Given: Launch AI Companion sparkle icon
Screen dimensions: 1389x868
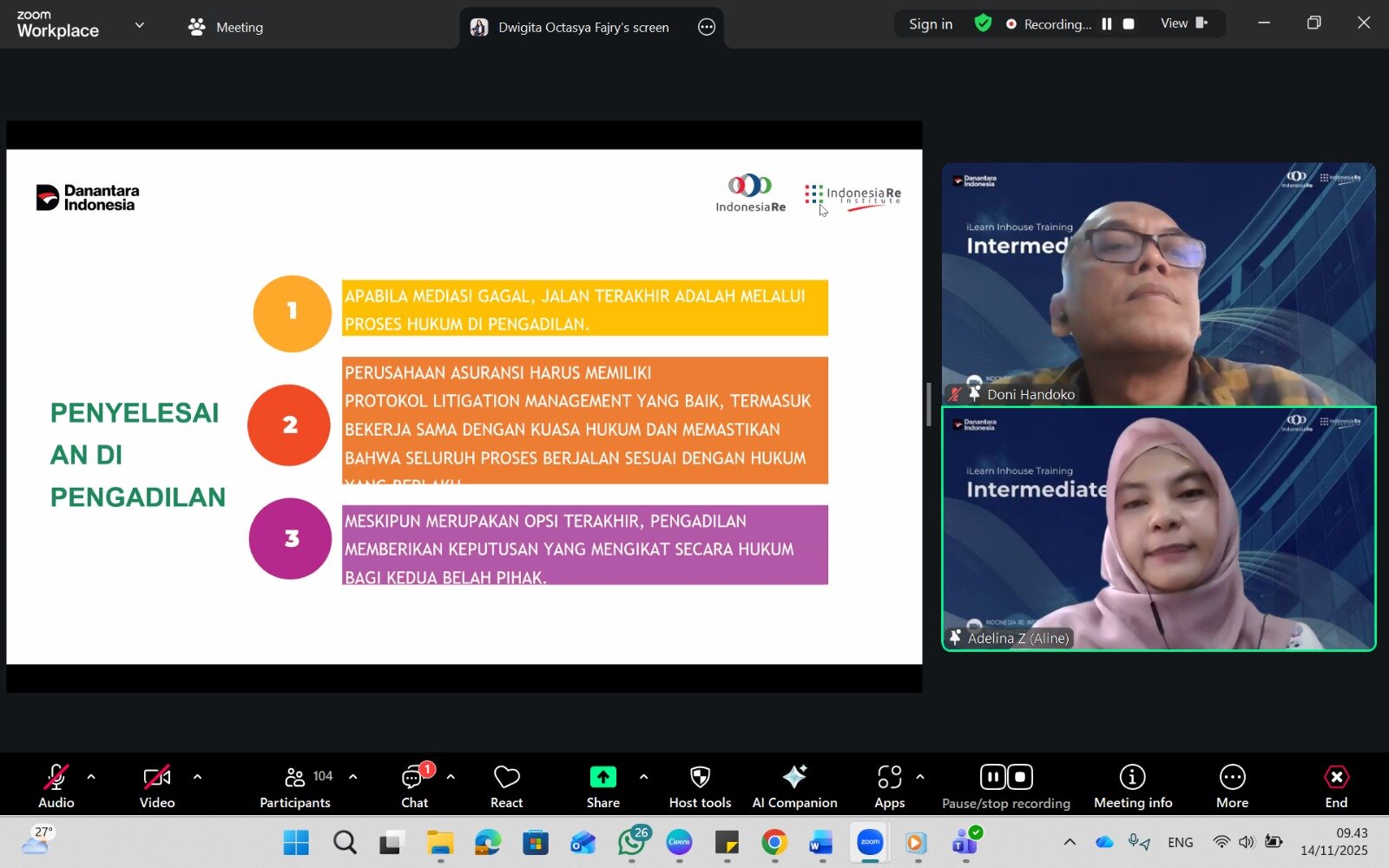Looking at the screenshot, I should point(794,777).
